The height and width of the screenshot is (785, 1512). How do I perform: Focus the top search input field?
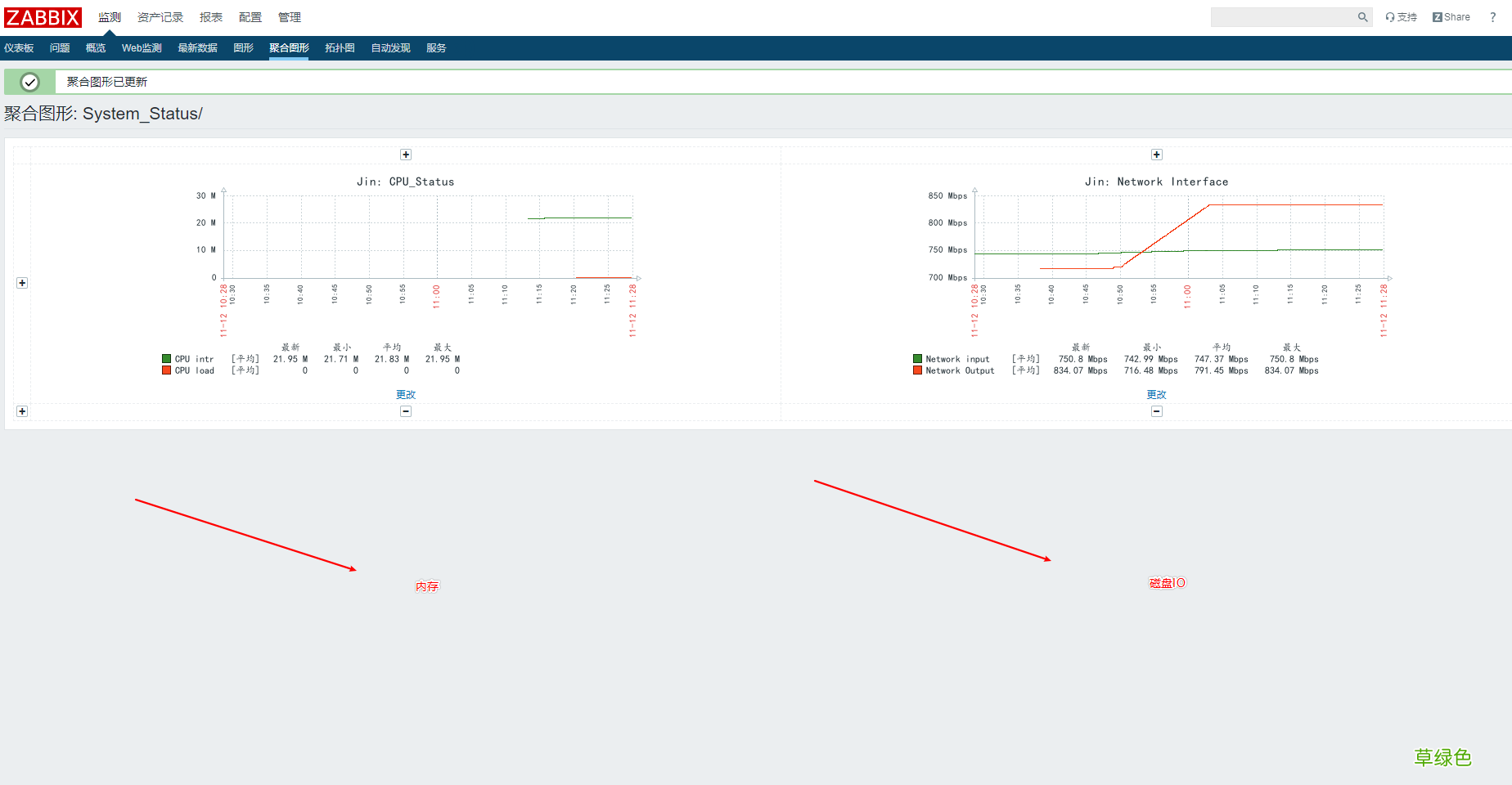pyautogui.click(x=1282, y=17)
